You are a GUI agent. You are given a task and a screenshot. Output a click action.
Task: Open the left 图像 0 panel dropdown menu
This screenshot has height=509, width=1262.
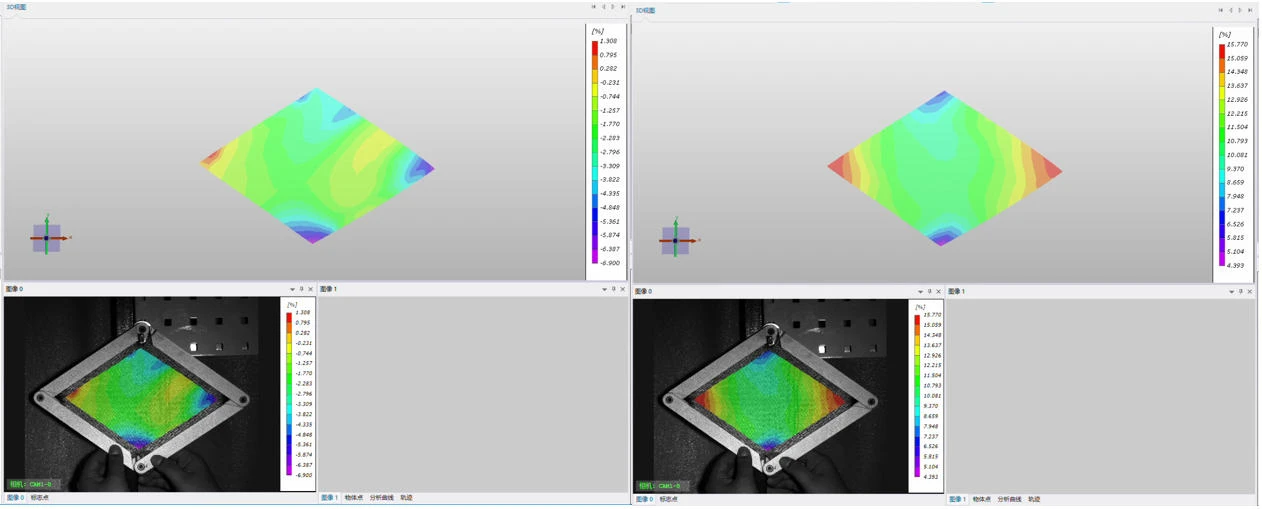pyautogui.click(x=292, y=289)
